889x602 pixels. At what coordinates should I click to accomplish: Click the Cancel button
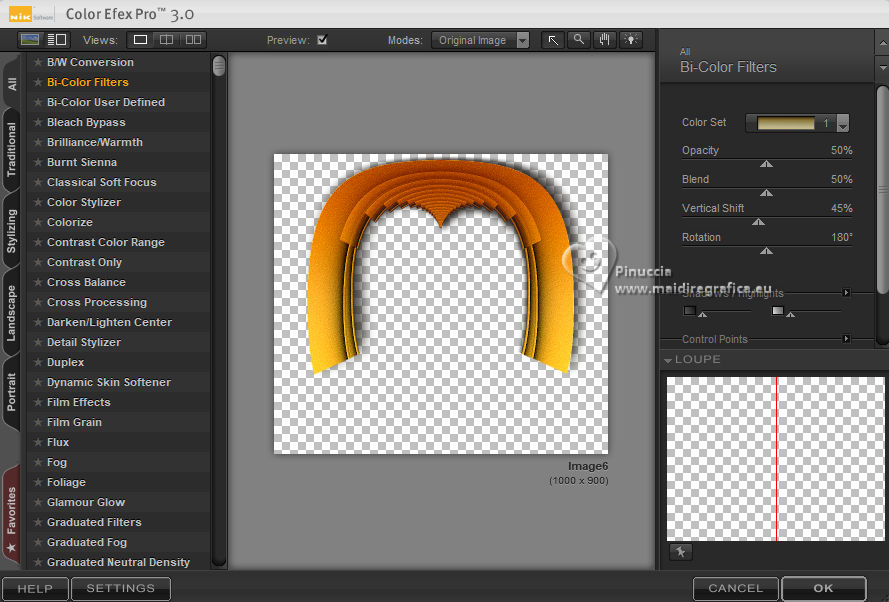pos(735,588)
